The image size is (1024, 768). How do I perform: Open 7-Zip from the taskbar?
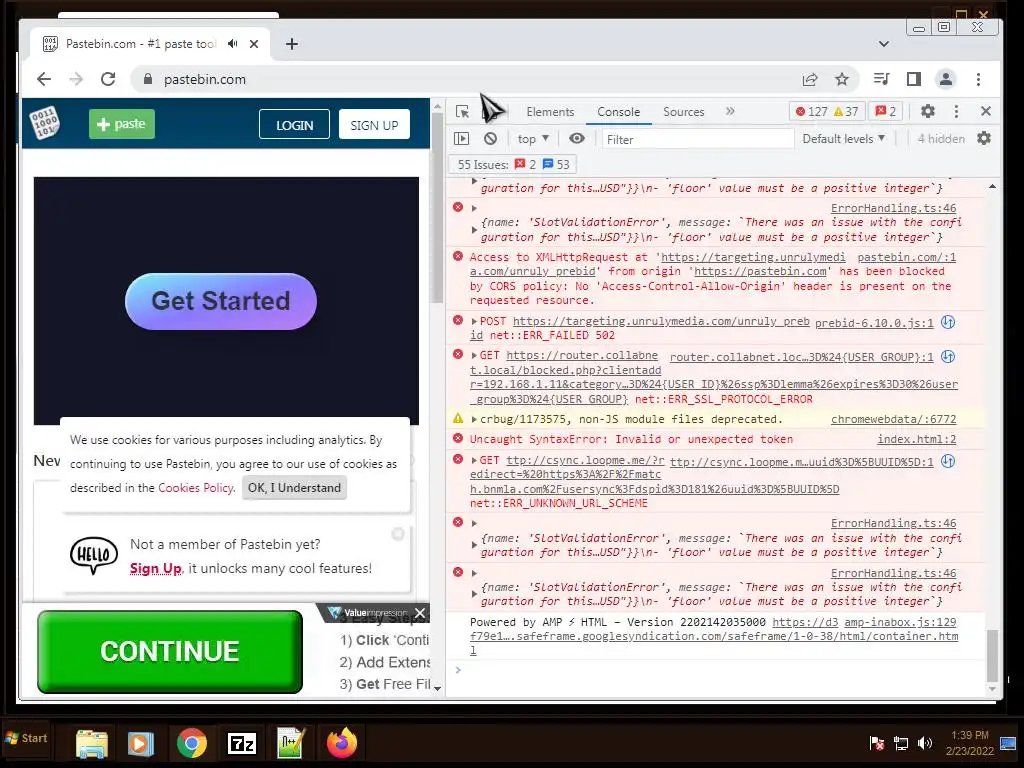click(x=242, y=743)
